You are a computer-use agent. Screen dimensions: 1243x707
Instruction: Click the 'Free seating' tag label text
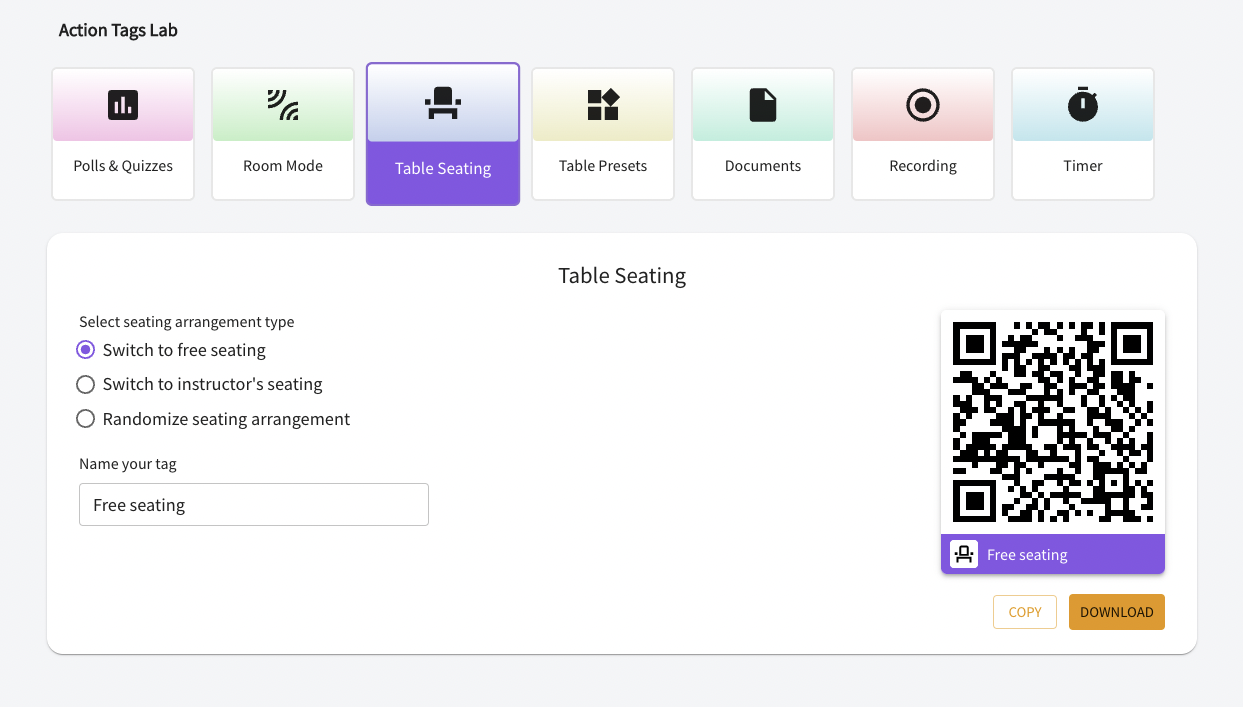pos(1027,555)
